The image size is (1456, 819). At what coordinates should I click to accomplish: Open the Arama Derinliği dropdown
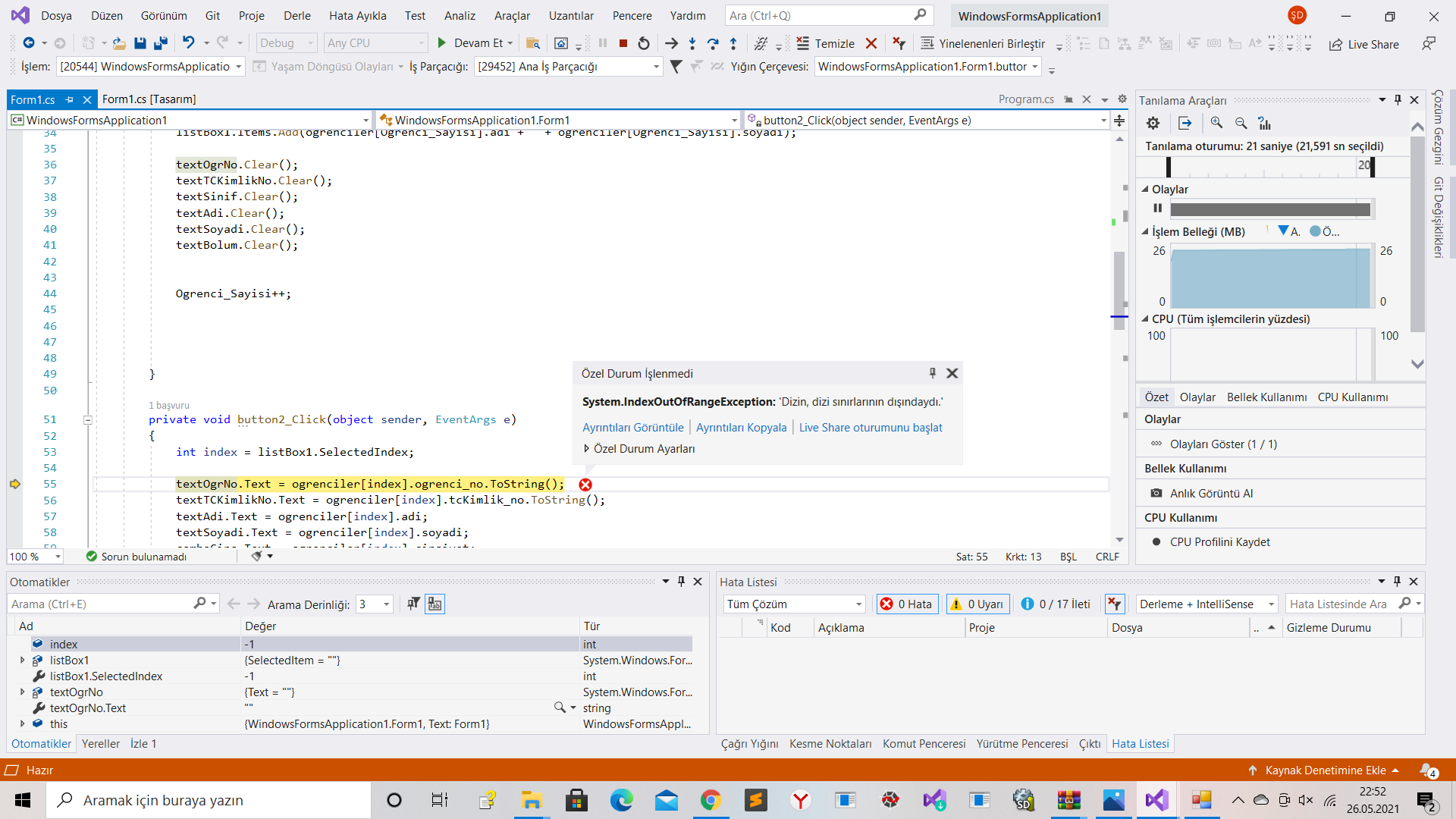[387, 604]
